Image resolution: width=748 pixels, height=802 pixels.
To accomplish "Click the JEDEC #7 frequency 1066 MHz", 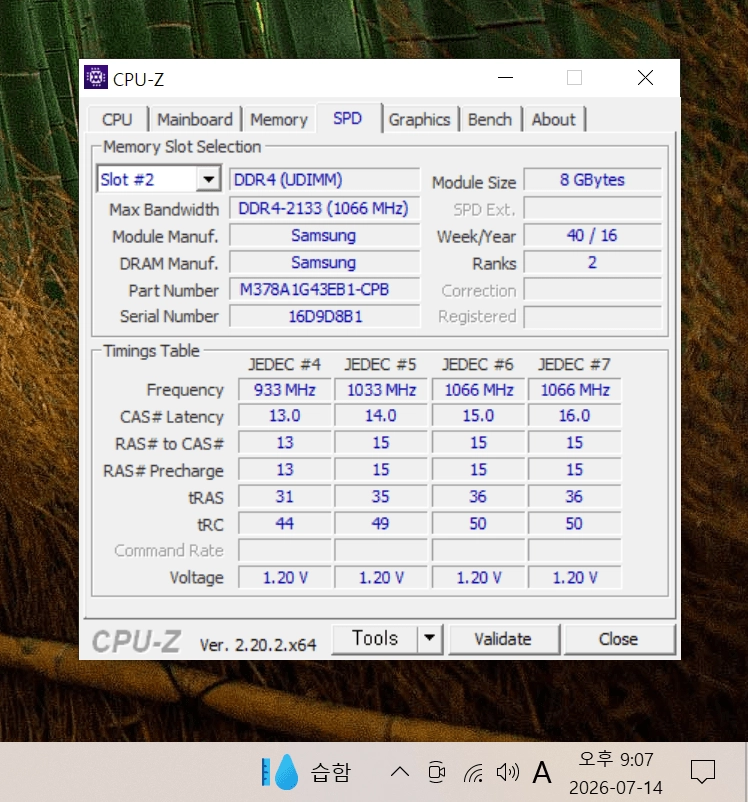I will (575, 390).
